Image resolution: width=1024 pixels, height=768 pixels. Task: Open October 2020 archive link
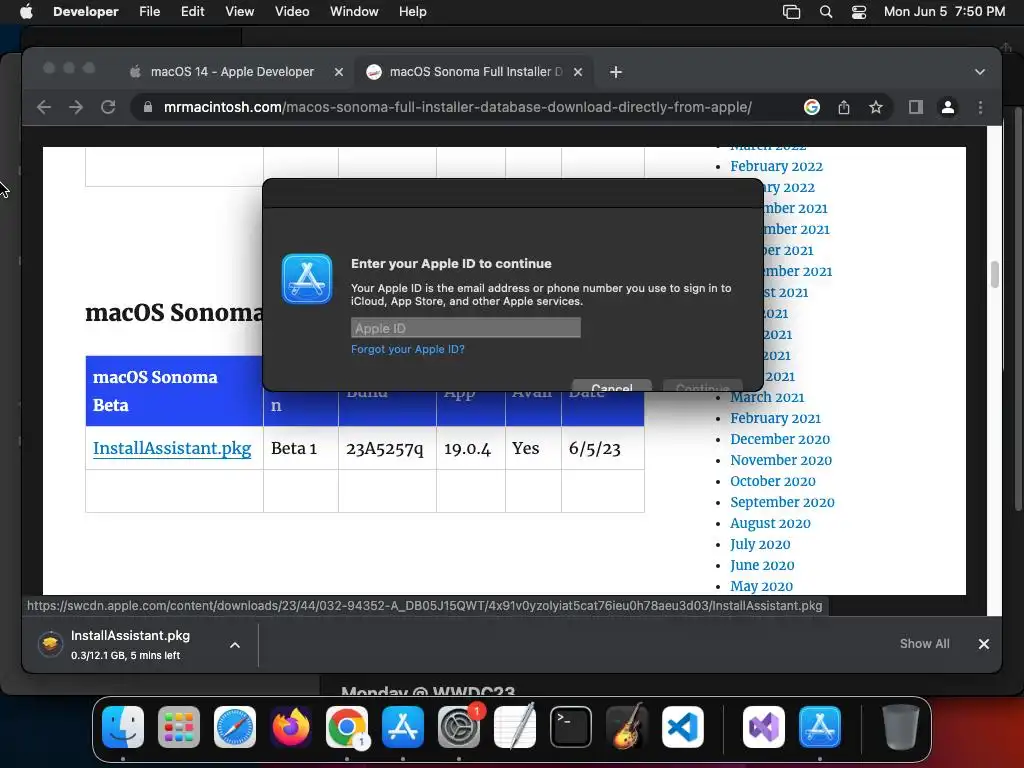click(773, 481)
